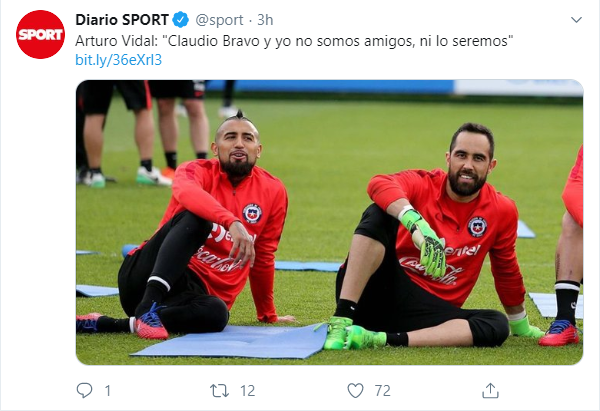Click the goalkeeper's green glove in photo
The image size is (600, 411).
tap(424, 241)
